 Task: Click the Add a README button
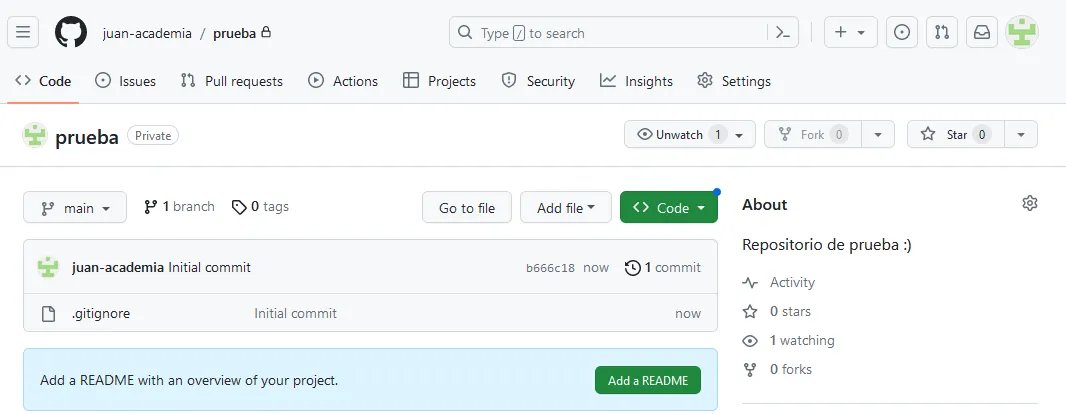tap(647, 380)
